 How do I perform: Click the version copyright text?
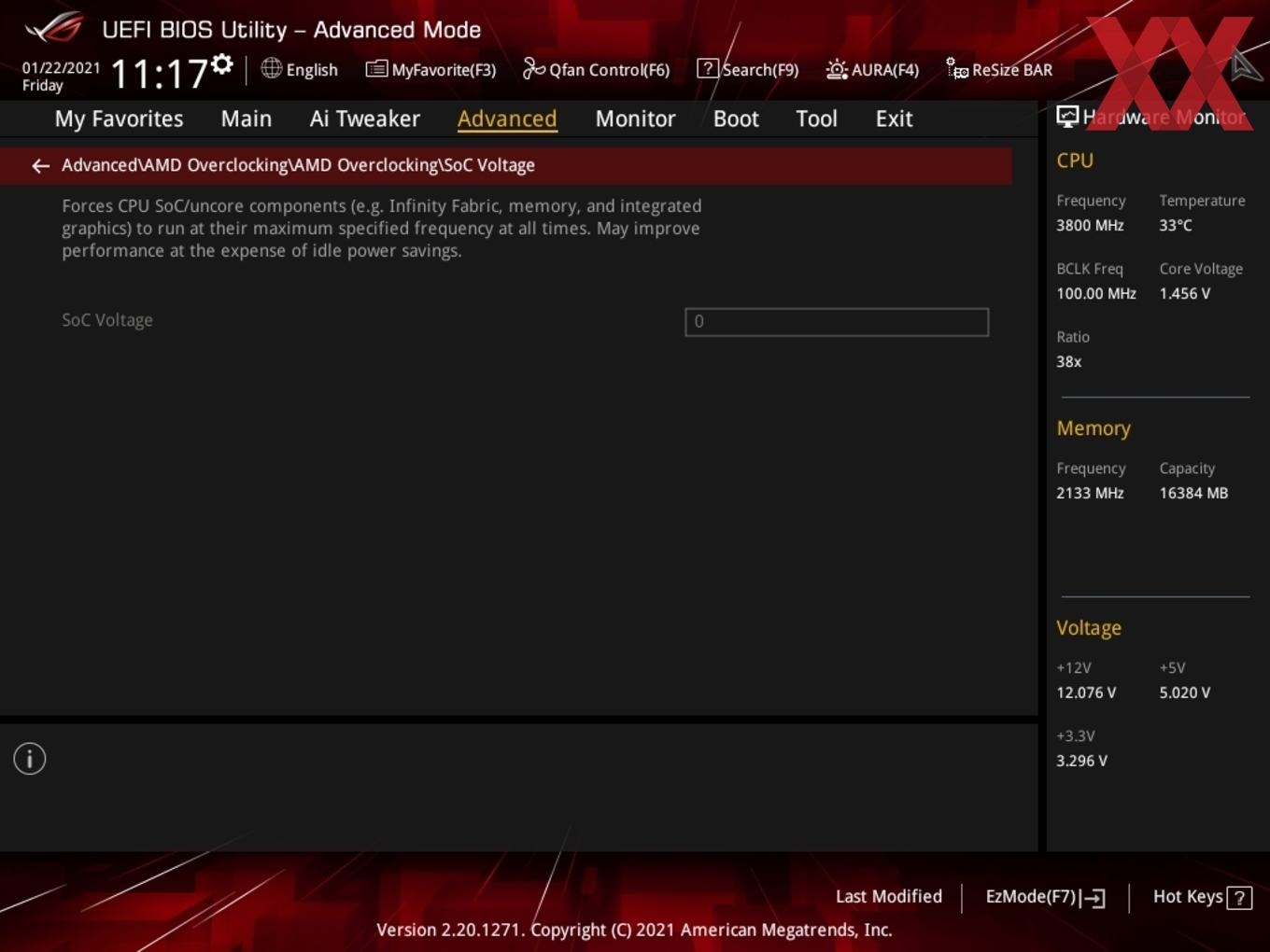point(634,931)
